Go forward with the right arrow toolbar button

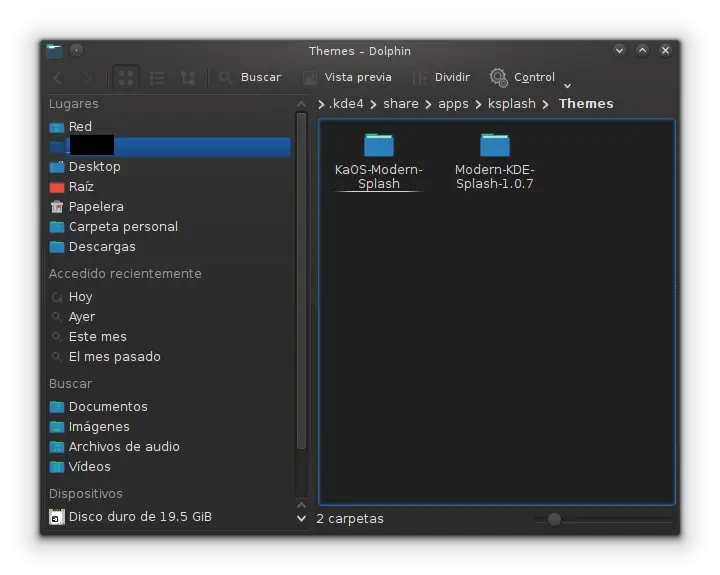87,78
